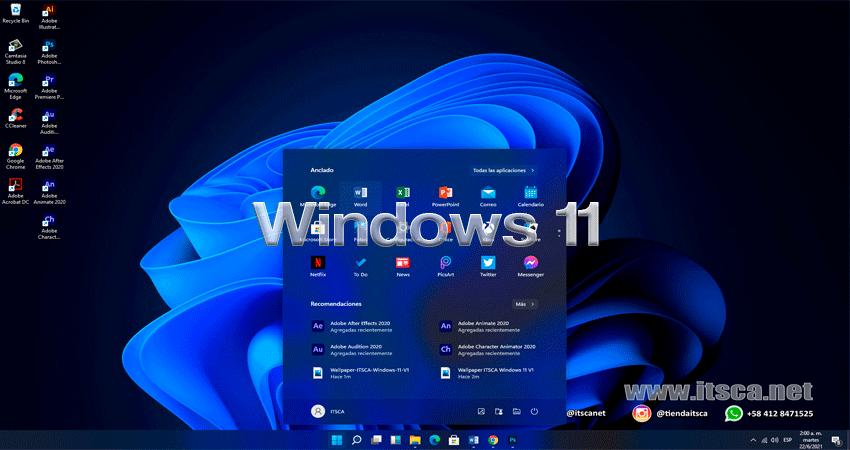
Task: Toggle the ESP input language indicator
Action: point(788,439)
